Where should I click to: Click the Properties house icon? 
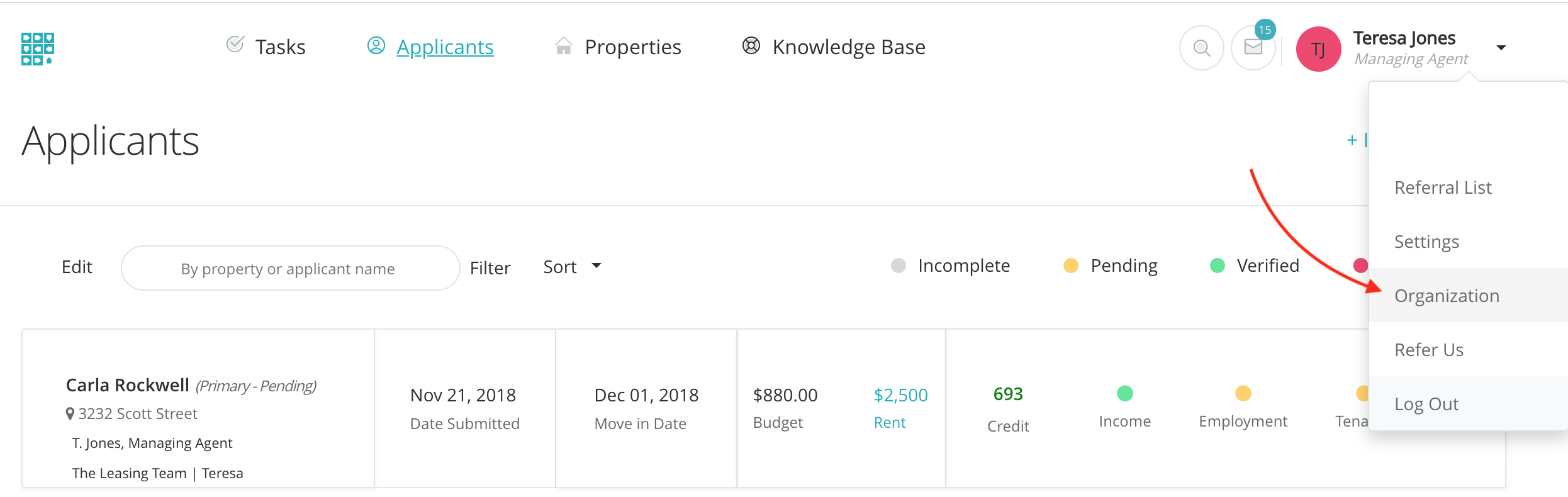[564, 46]
